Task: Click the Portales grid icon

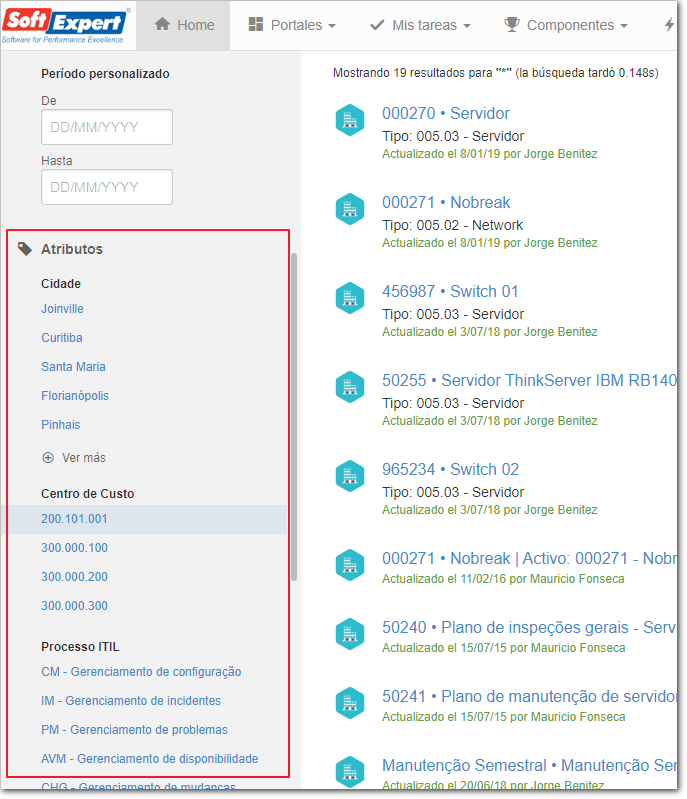Action: (255, 24)
